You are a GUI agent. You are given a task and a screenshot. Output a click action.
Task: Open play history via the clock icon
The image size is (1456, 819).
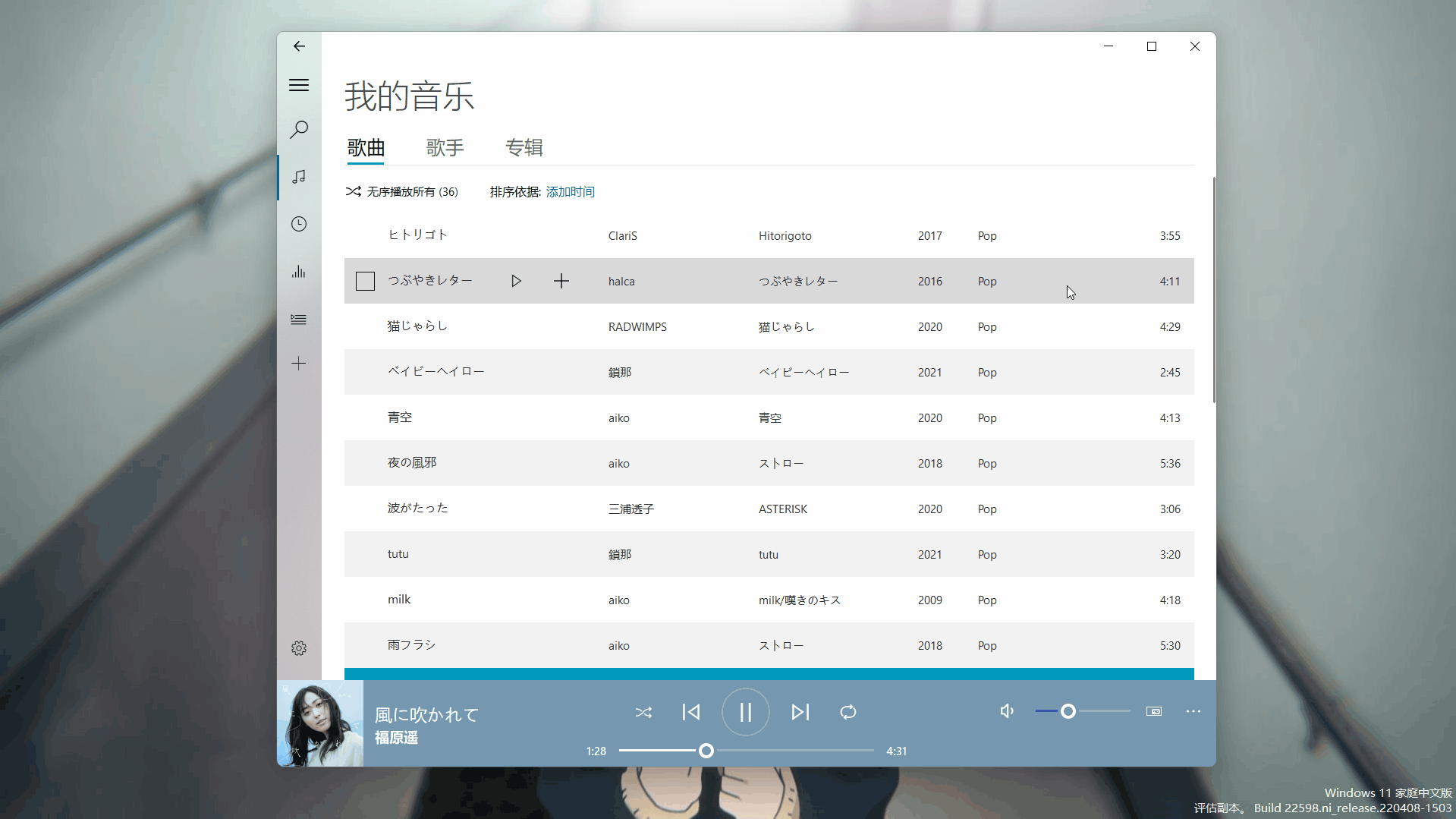pos(298,224)
